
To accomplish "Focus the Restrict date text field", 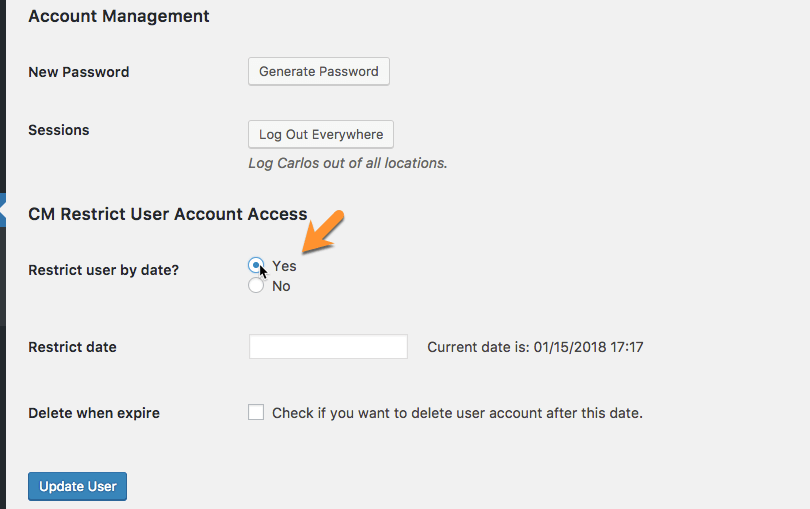I will [328, 347].
